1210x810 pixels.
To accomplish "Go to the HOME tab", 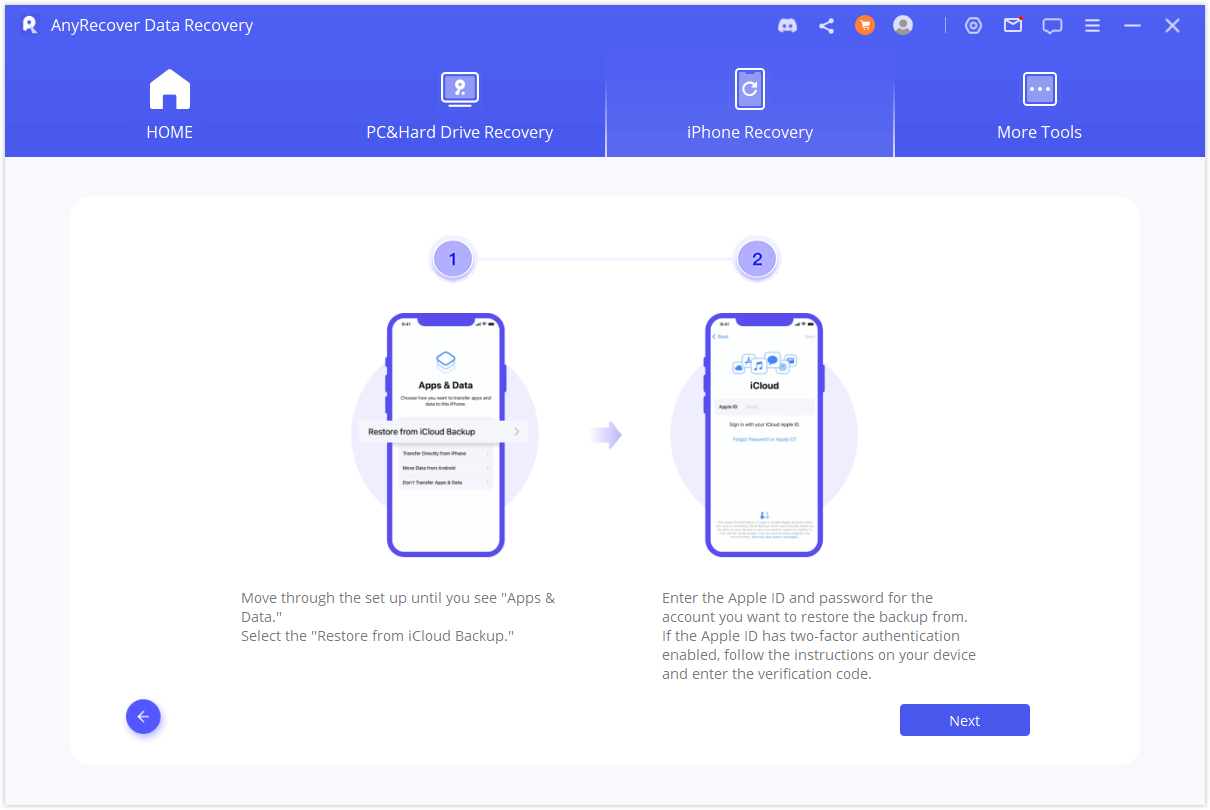I will tap(169, 106).
